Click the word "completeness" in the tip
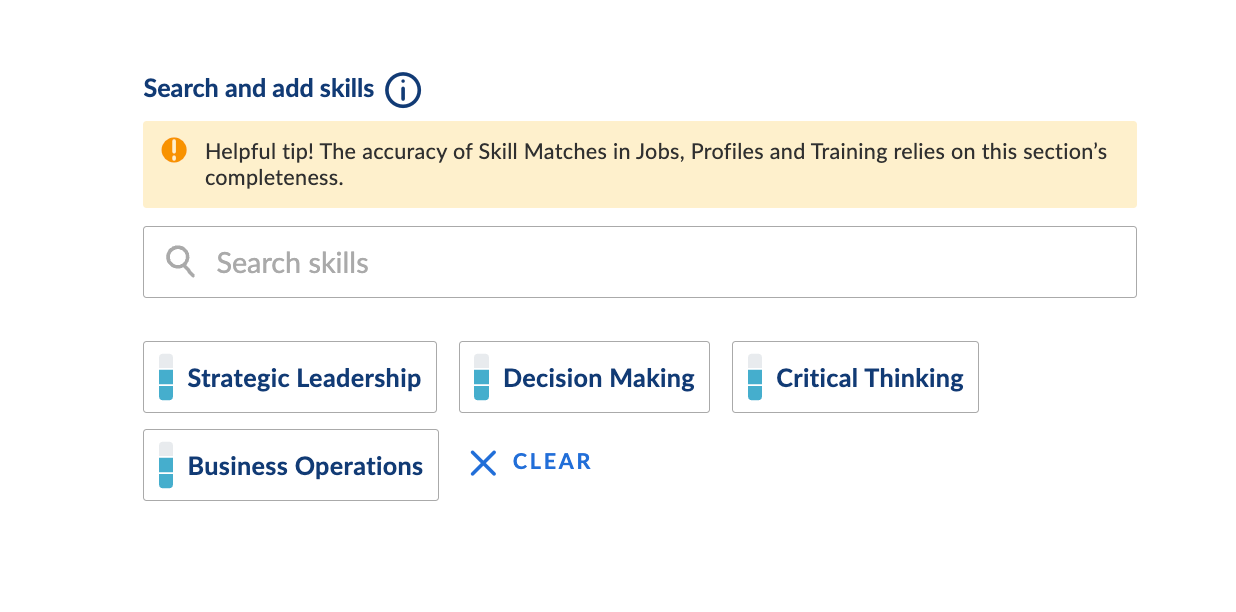The height and width of the screenshot is (612, 1236). (x=273, y=178)
